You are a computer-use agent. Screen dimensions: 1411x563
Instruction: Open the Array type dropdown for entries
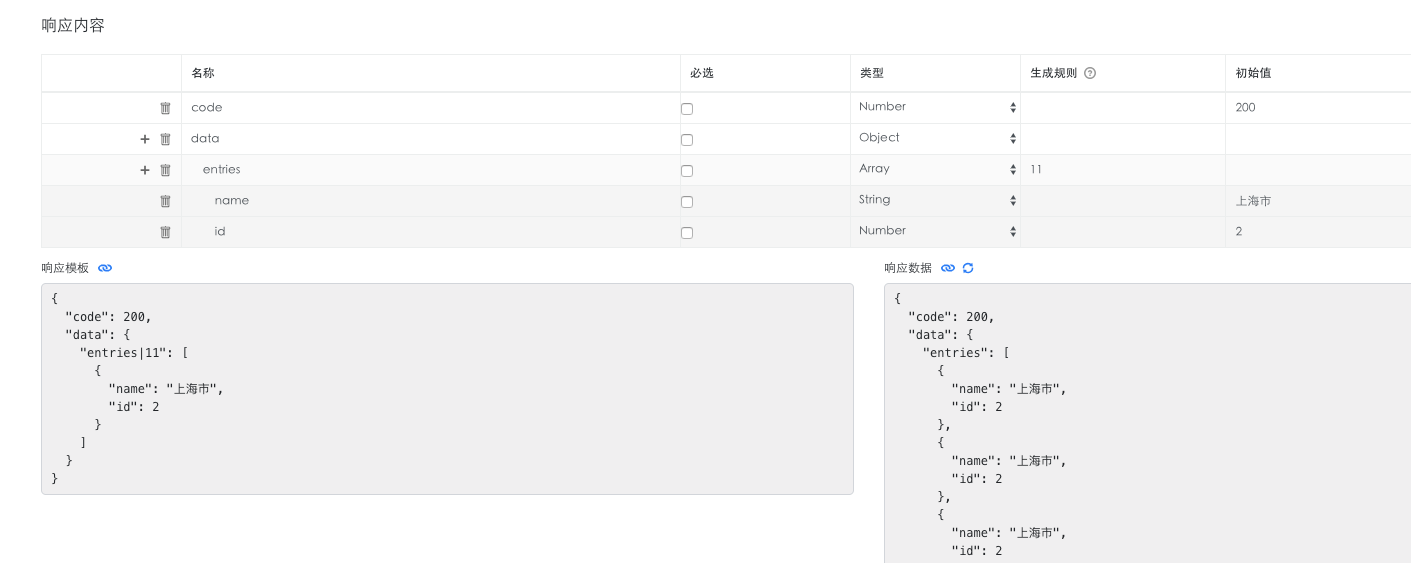pos(937,169)
